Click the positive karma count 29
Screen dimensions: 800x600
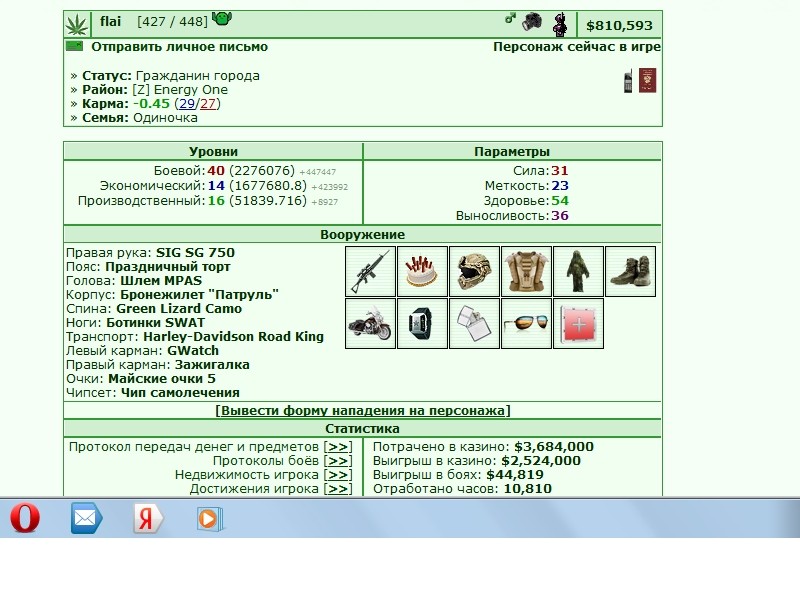click(187, 104)
